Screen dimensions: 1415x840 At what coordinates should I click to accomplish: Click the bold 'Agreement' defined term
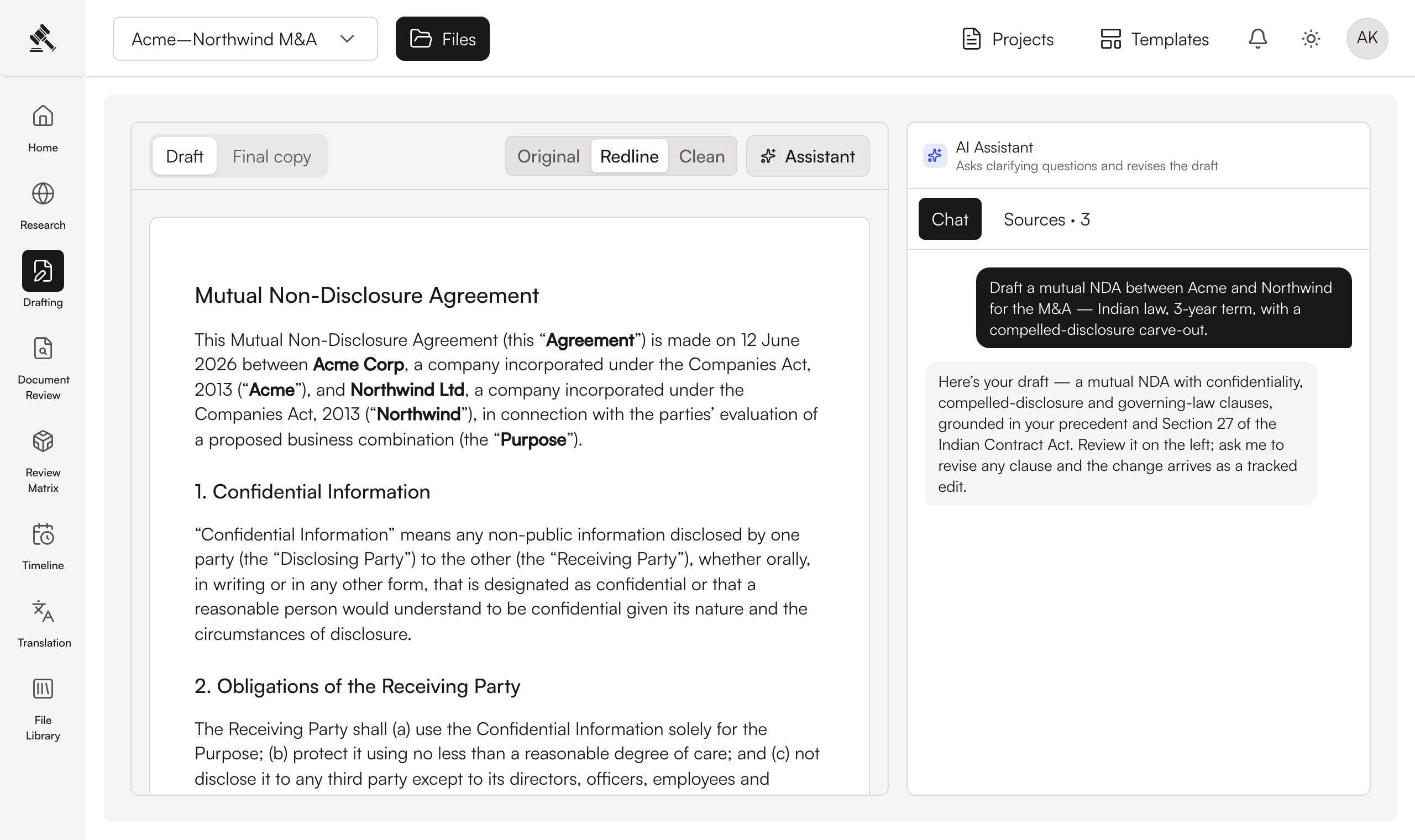click(x=590, y=340)
